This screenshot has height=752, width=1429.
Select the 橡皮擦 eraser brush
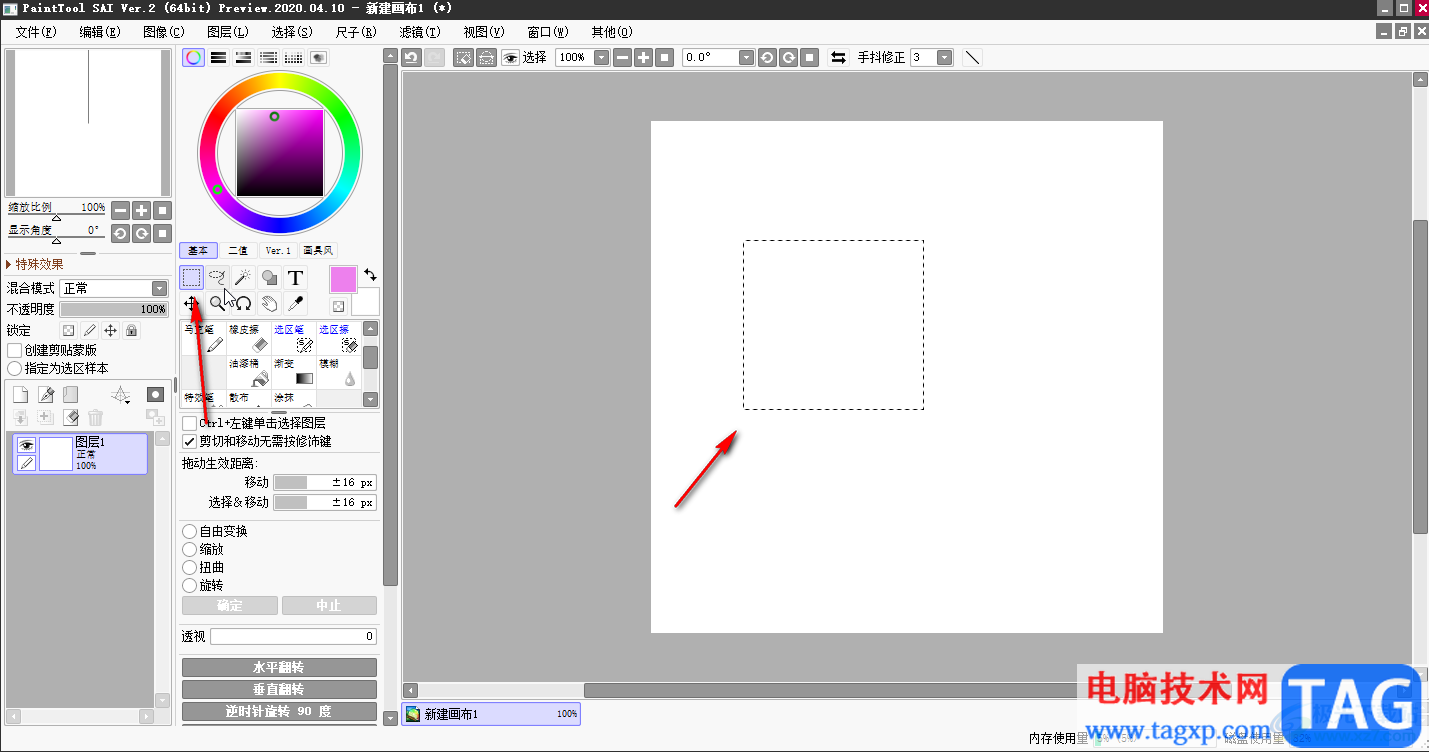(x=249, y=340)
